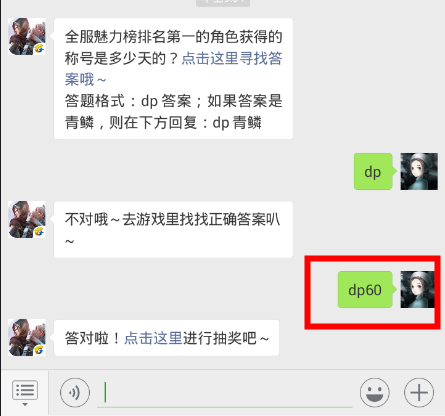Select the 不对哦 reply message bubble

click(173, 229)
